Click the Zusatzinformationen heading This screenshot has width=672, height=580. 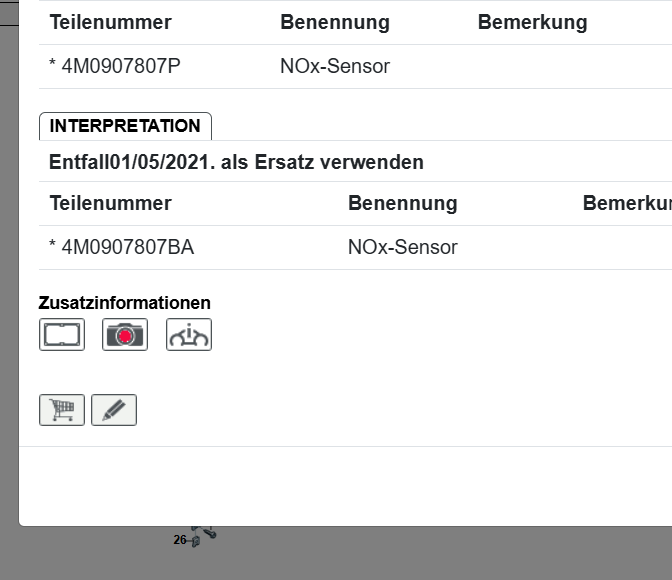click(x=125, y=303)
